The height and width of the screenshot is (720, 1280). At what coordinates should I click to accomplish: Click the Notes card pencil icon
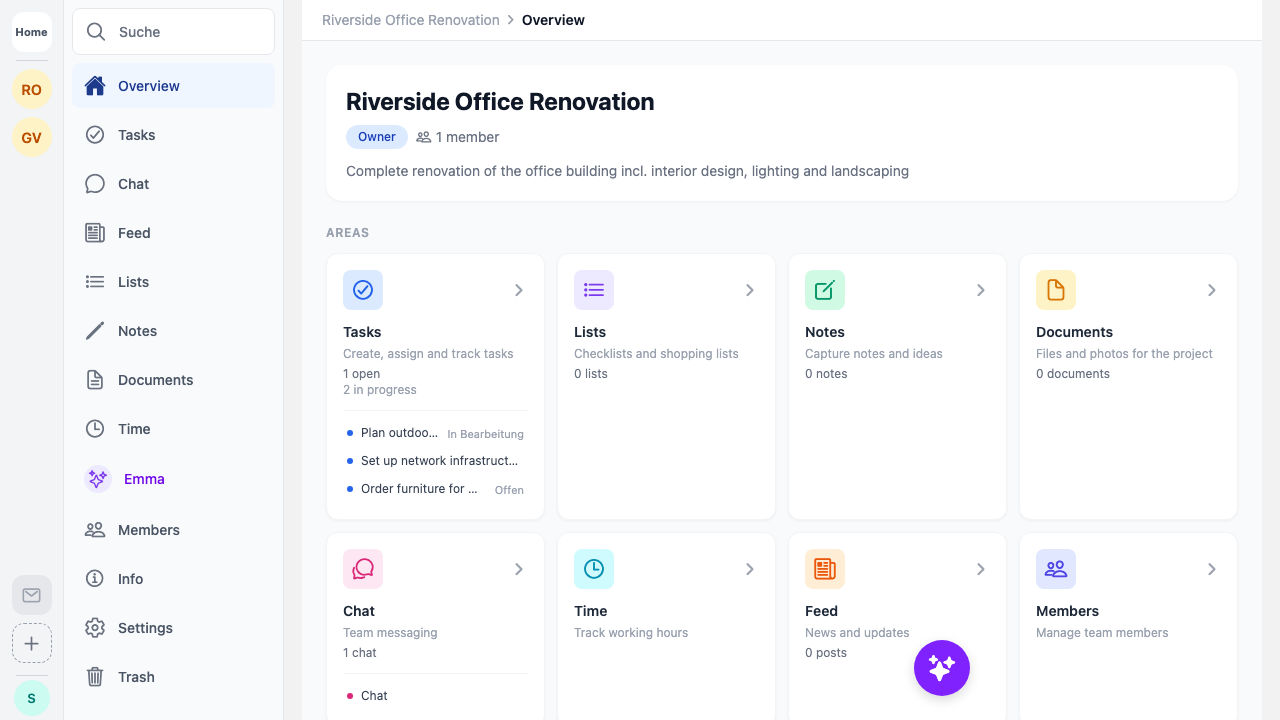pyautogui.click(x=824, y=290)
